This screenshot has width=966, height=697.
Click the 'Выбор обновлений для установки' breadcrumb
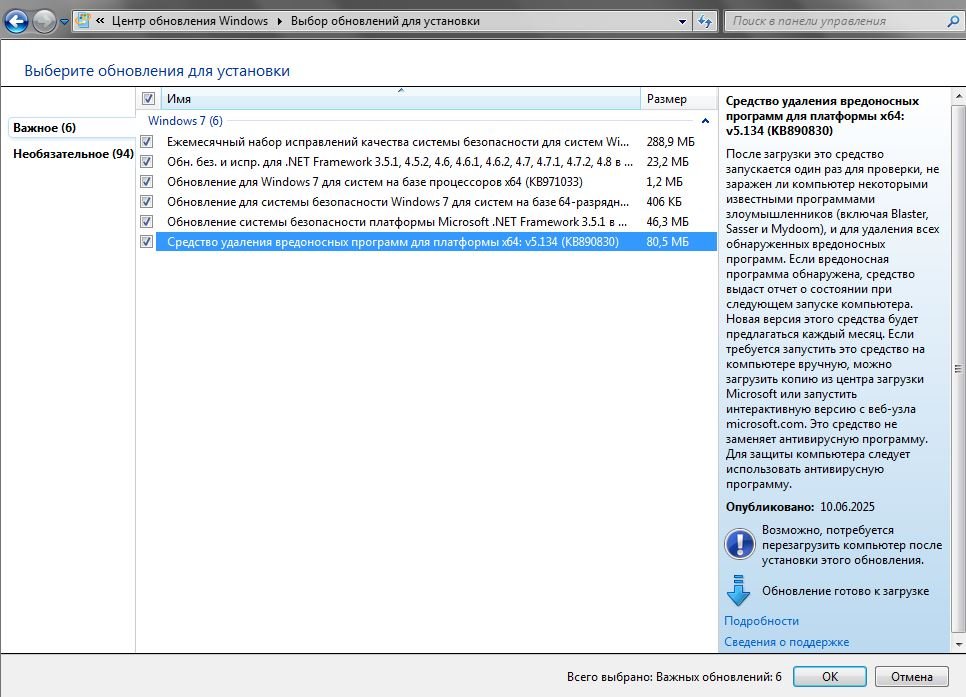(x=385, y=21)
